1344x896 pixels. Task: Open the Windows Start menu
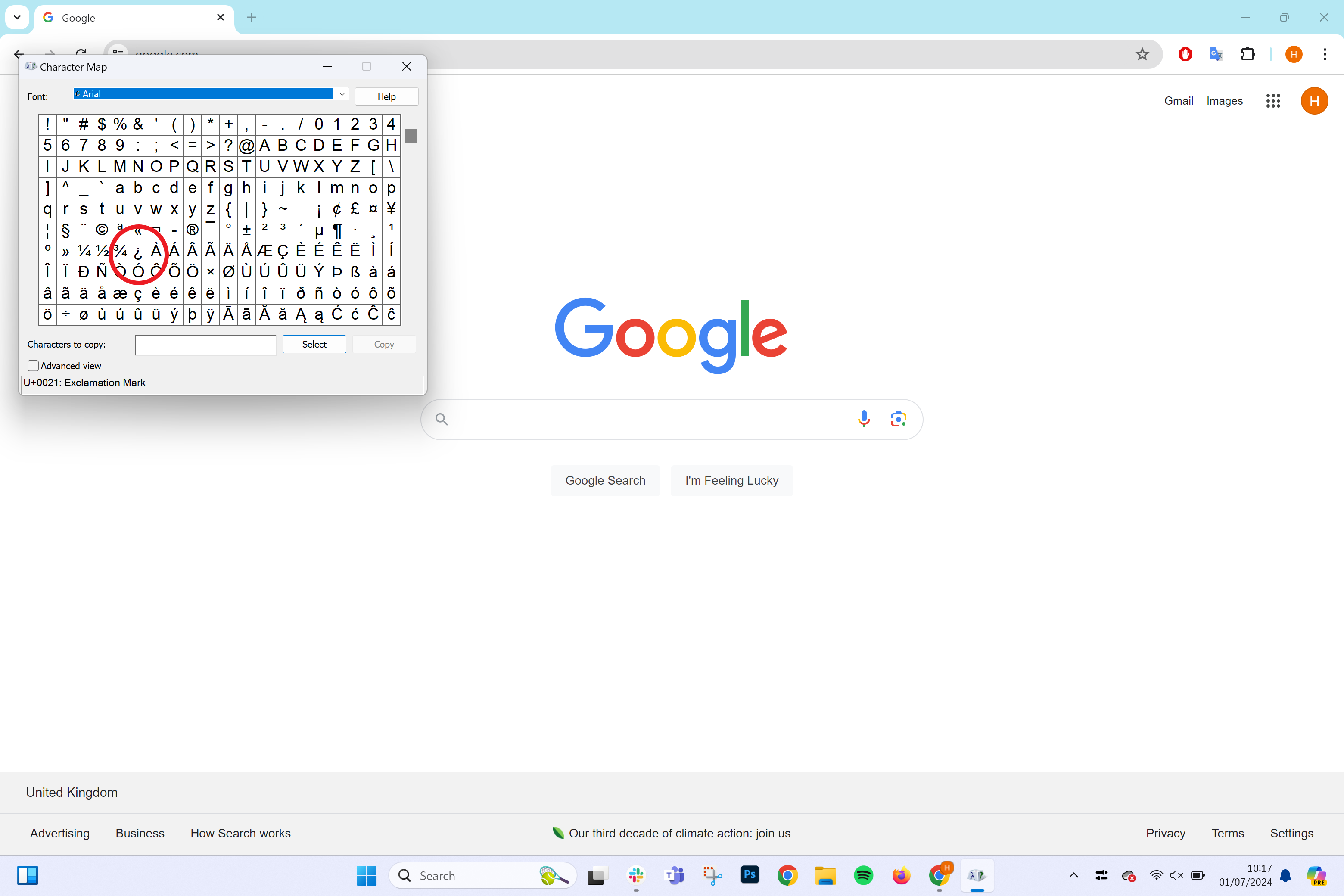366,875
